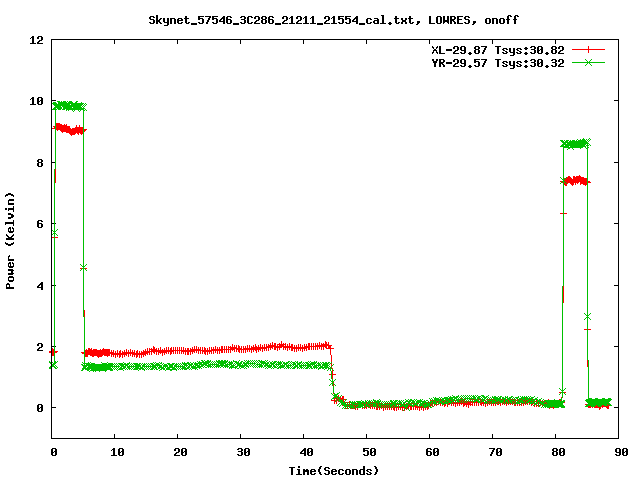
Task: Click x-axis tick label 80
Action: pos(558,452)
